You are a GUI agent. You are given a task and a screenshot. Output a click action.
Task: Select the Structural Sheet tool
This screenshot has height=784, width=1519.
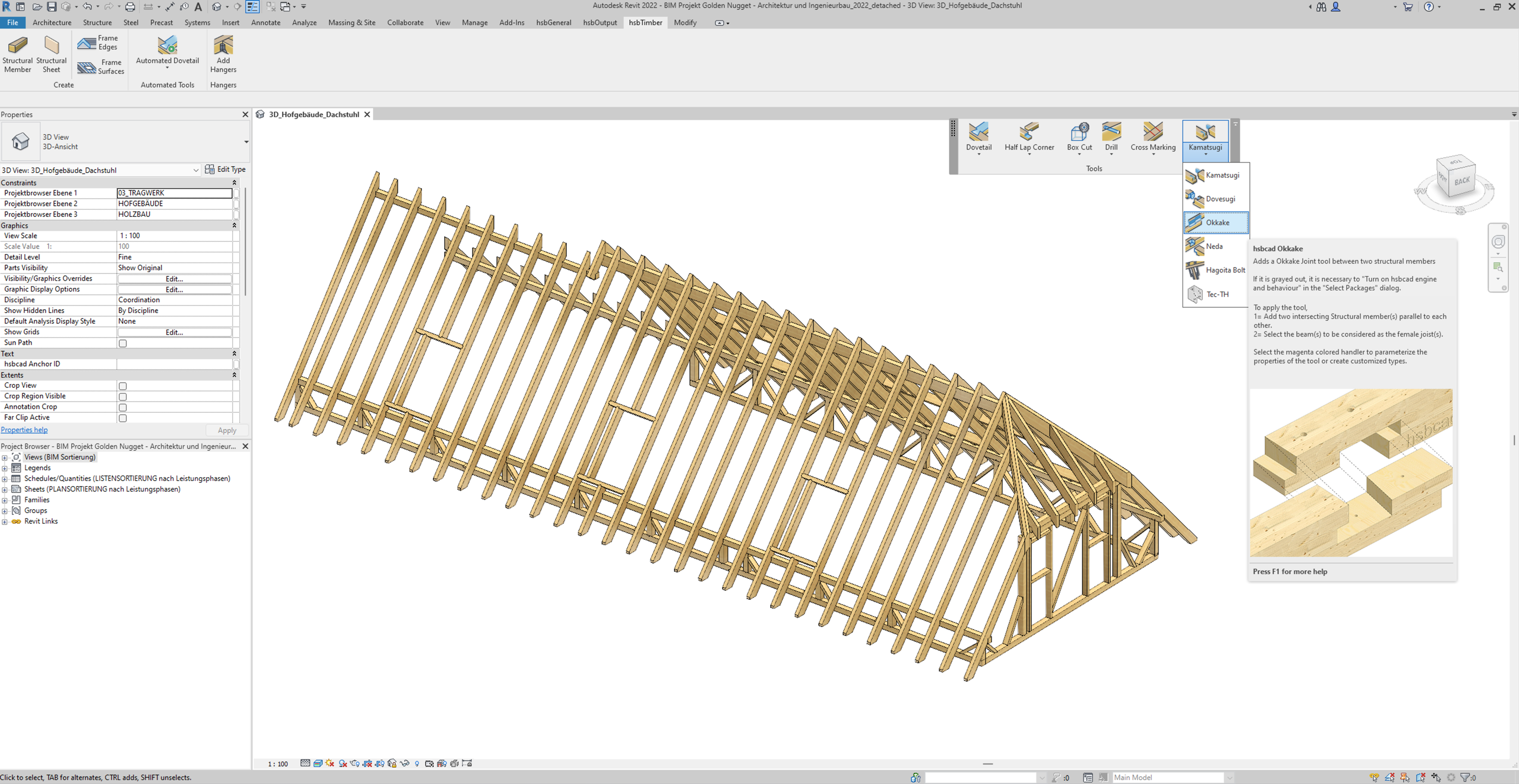click(x=51, y=46)
